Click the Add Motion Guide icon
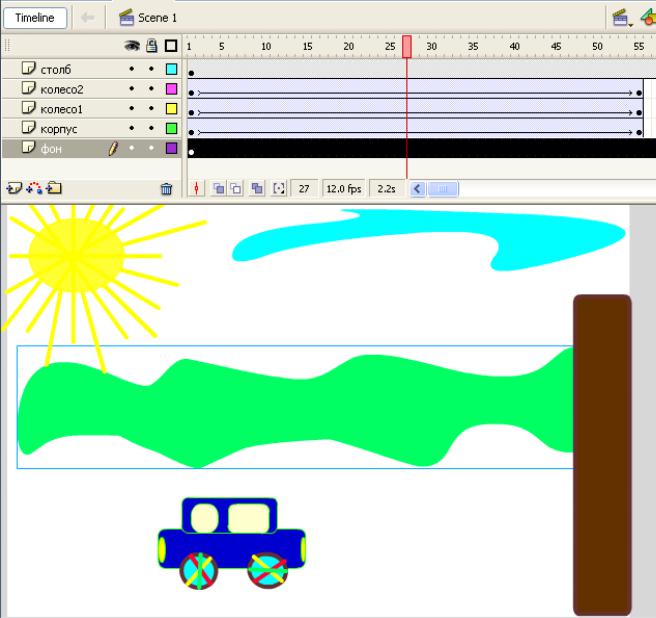 pyautogui.click(x=34, y=188)
